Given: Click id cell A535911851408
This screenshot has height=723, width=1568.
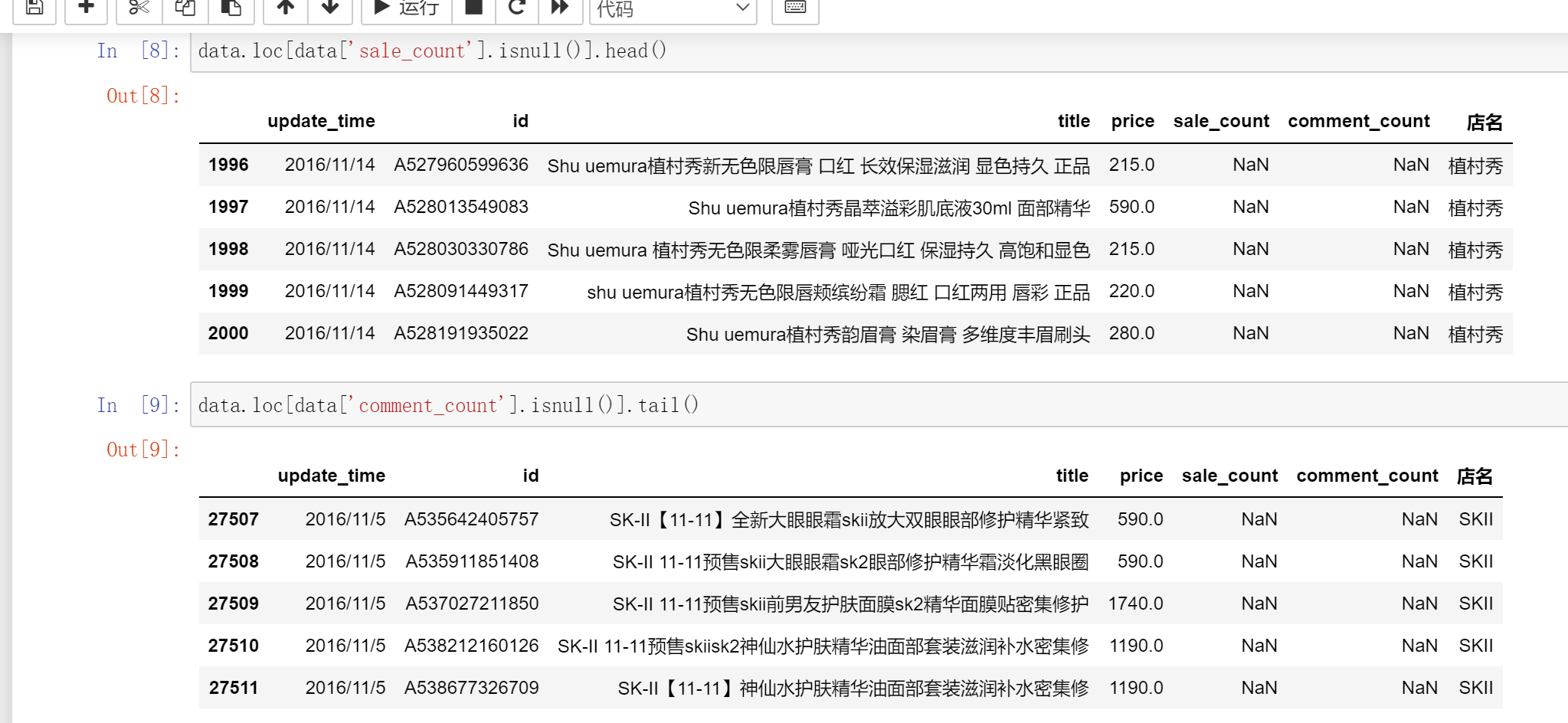Looking at the screenshot, I should [472, 562].
